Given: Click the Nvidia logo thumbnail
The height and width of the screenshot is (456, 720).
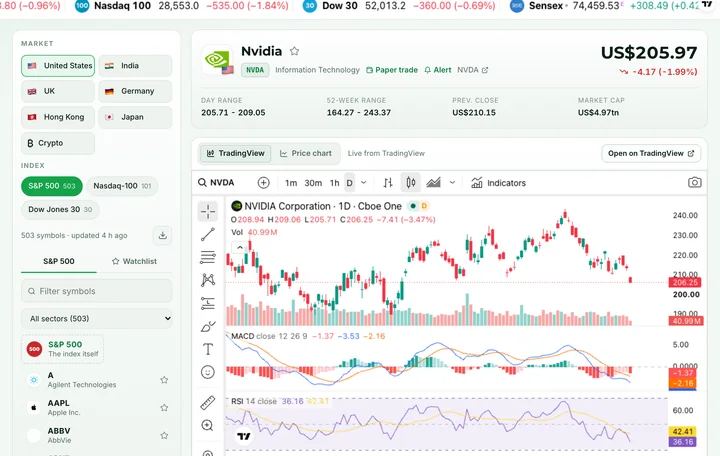Looking at the screenshot, I should tap(217, 60).
